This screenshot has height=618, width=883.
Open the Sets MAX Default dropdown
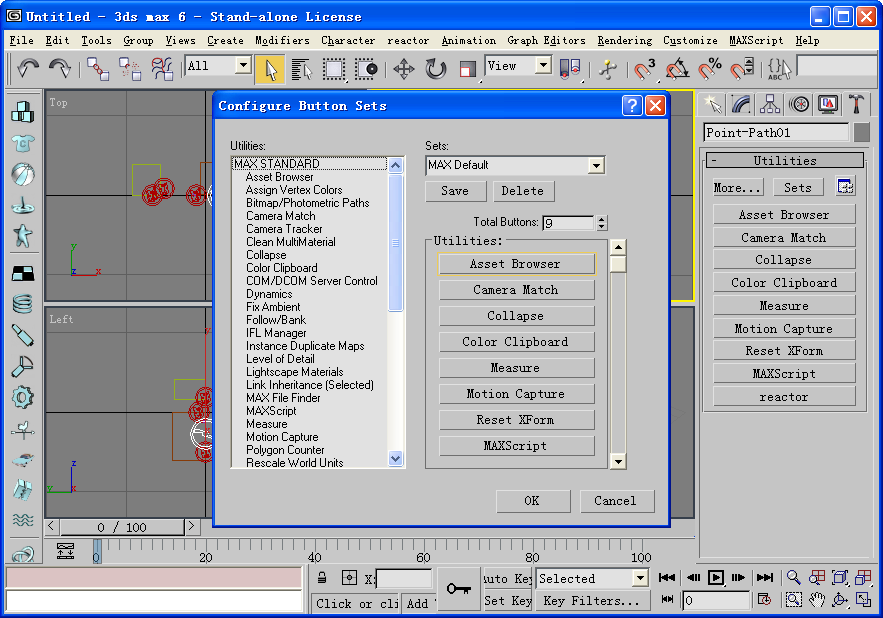[x=596, y=166]
